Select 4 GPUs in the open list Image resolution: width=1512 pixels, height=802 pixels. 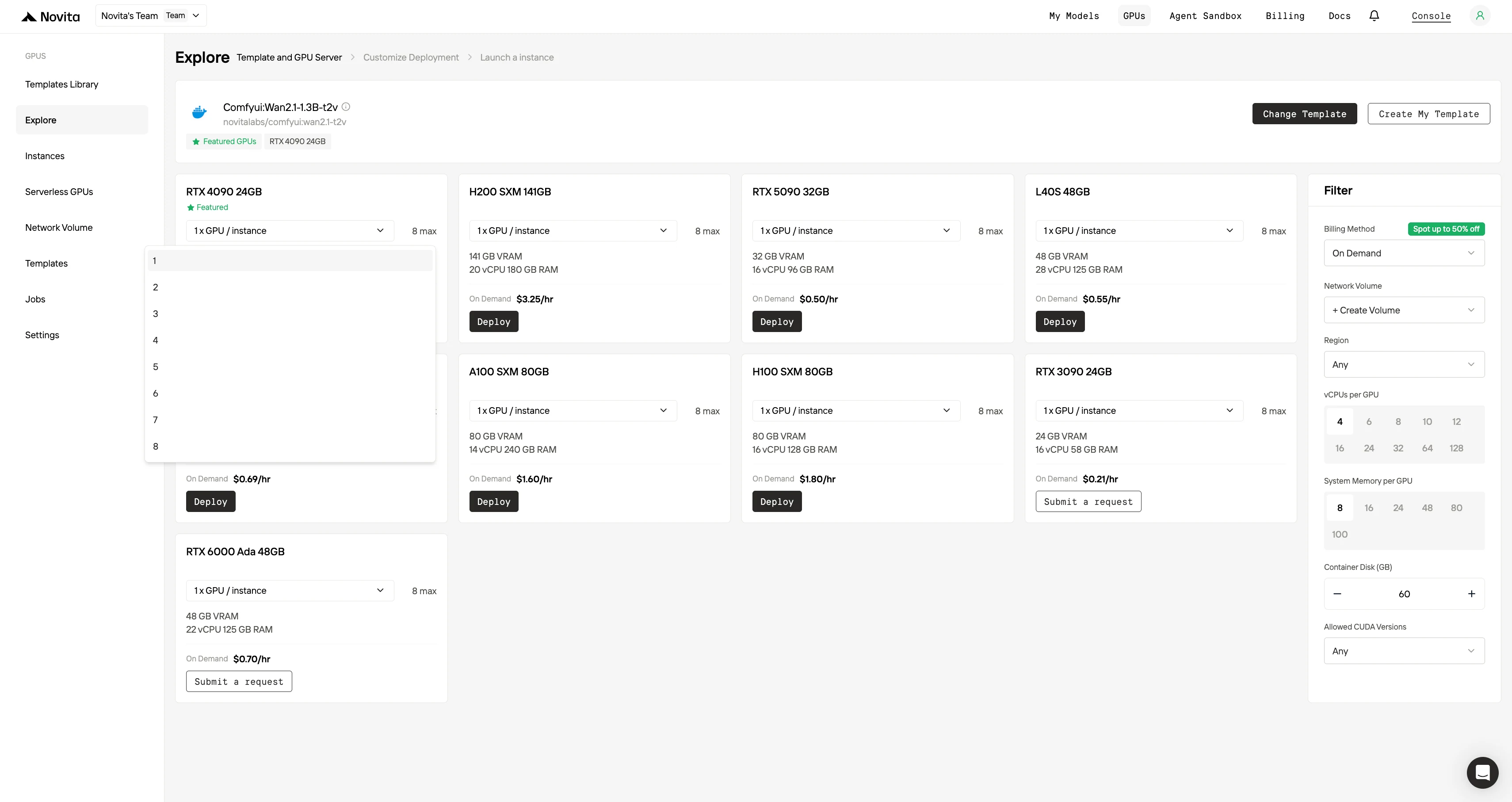point(290,340)
